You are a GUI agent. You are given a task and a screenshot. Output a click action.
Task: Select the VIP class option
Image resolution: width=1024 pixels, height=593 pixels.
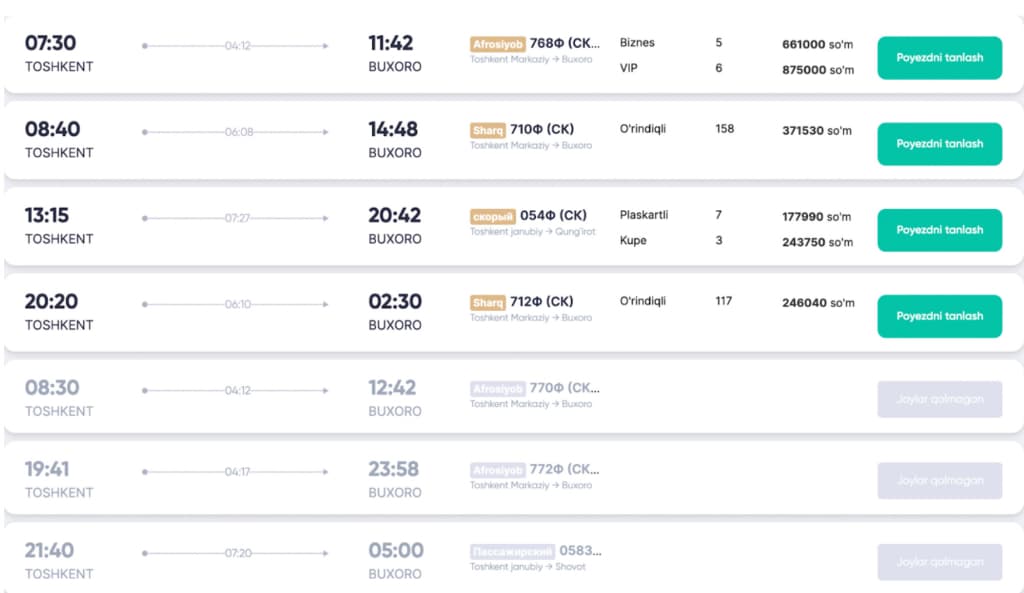(629, 68)
